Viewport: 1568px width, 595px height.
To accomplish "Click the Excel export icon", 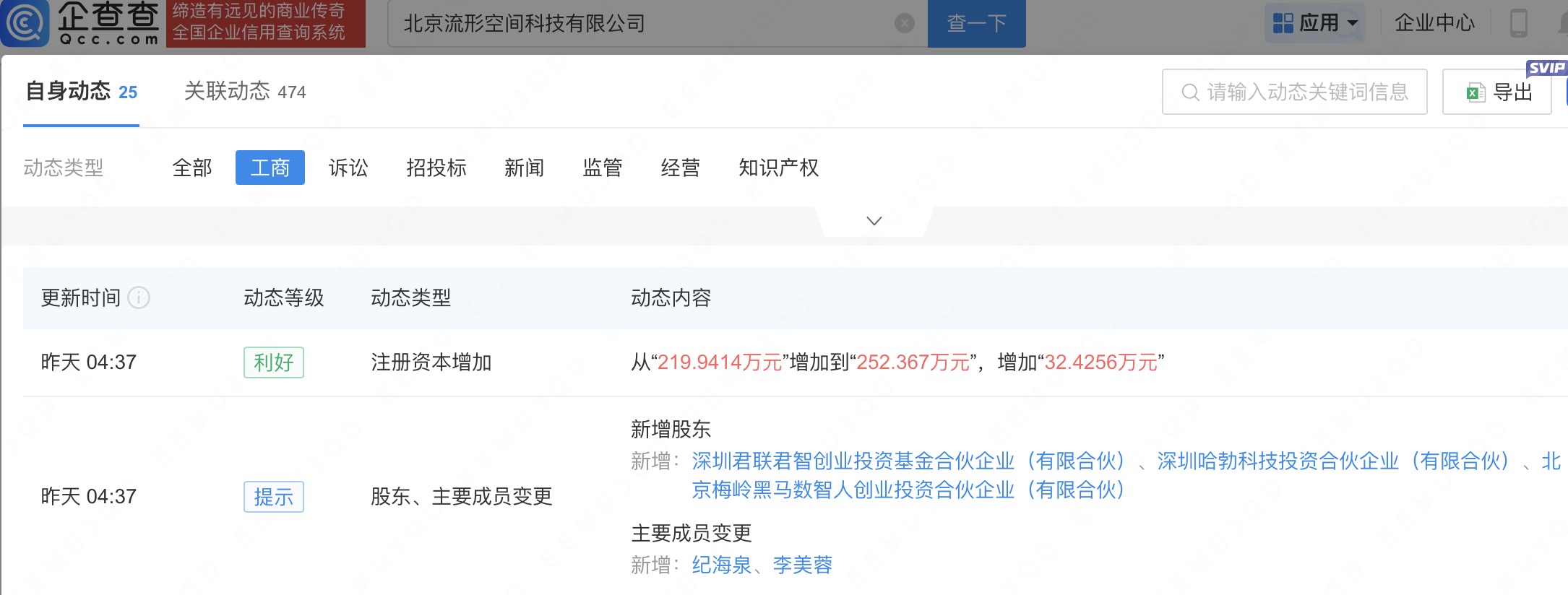I will pos(1475,92).
